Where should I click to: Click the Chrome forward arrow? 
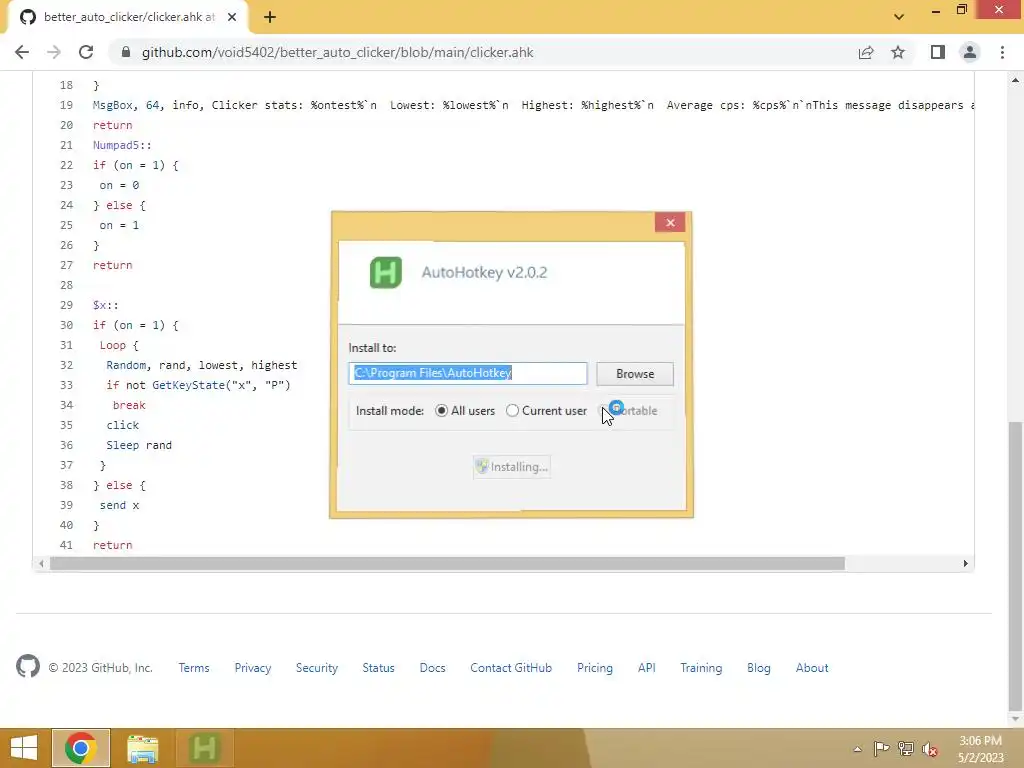(54, 52)
